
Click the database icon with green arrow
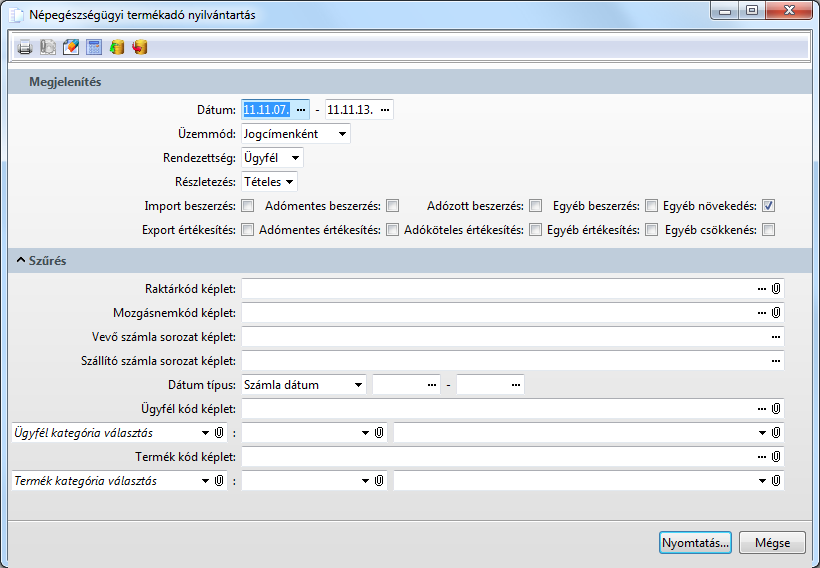pos(117,47)
